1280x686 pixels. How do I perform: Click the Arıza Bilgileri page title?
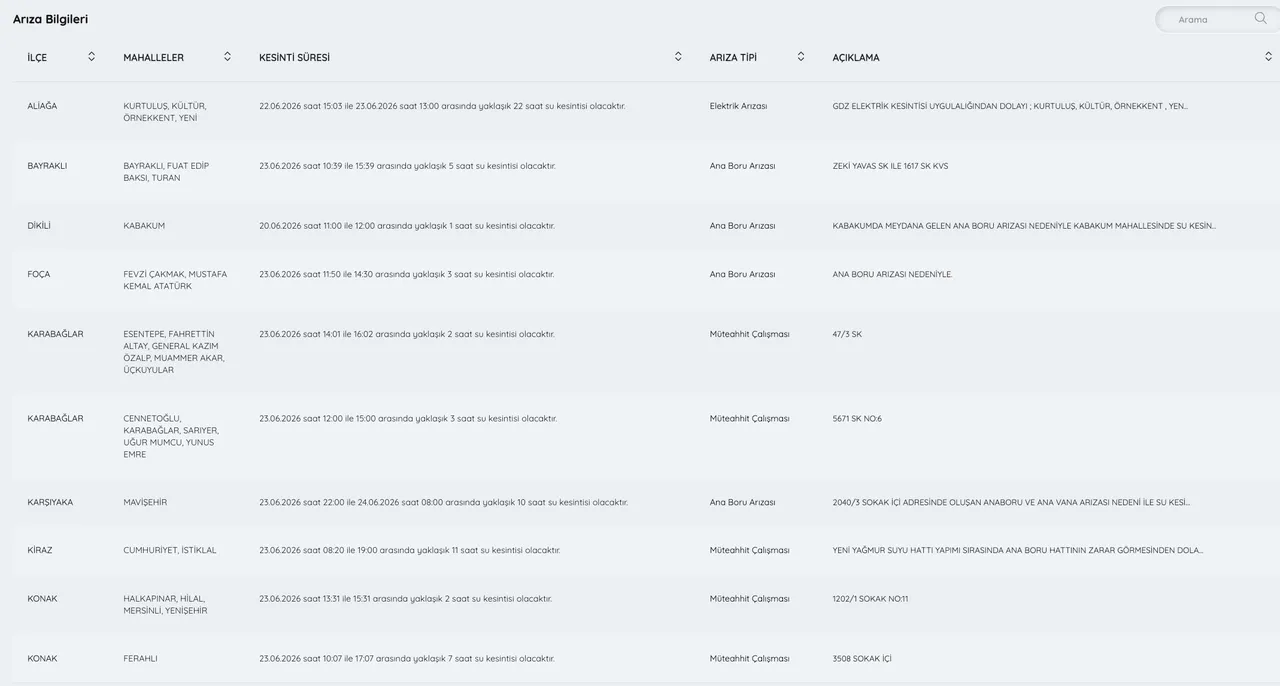tap(50, 19)
